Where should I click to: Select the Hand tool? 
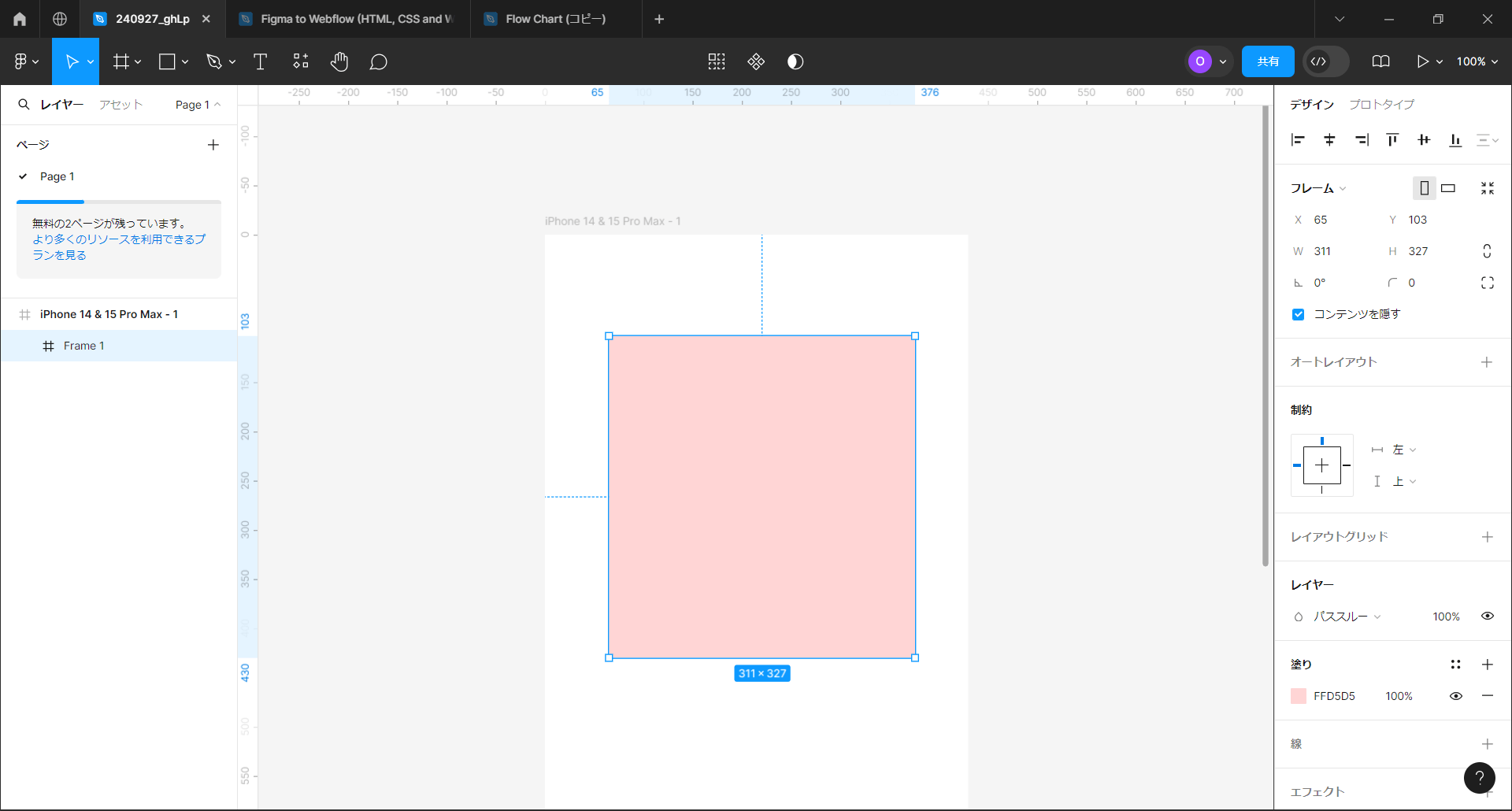pos(339,61)
